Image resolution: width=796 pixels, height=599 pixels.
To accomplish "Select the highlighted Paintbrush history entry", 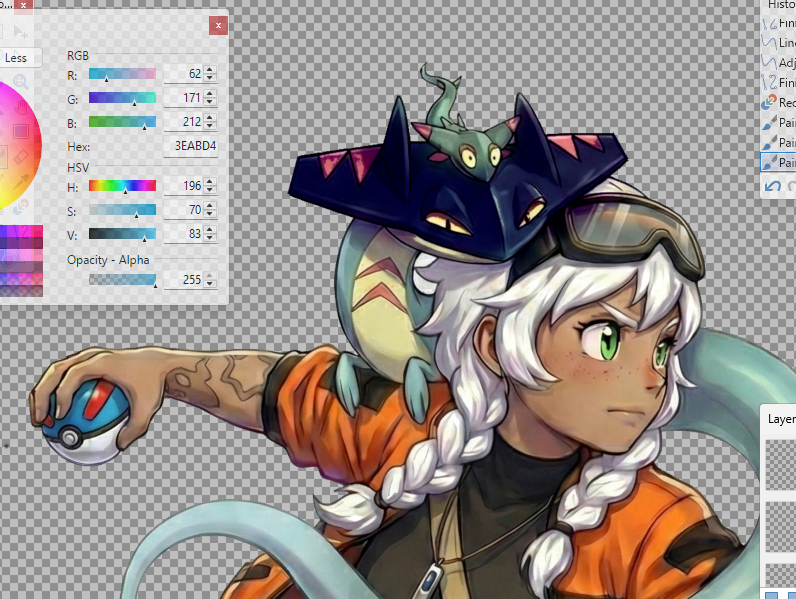I will [x=778, y=162].
